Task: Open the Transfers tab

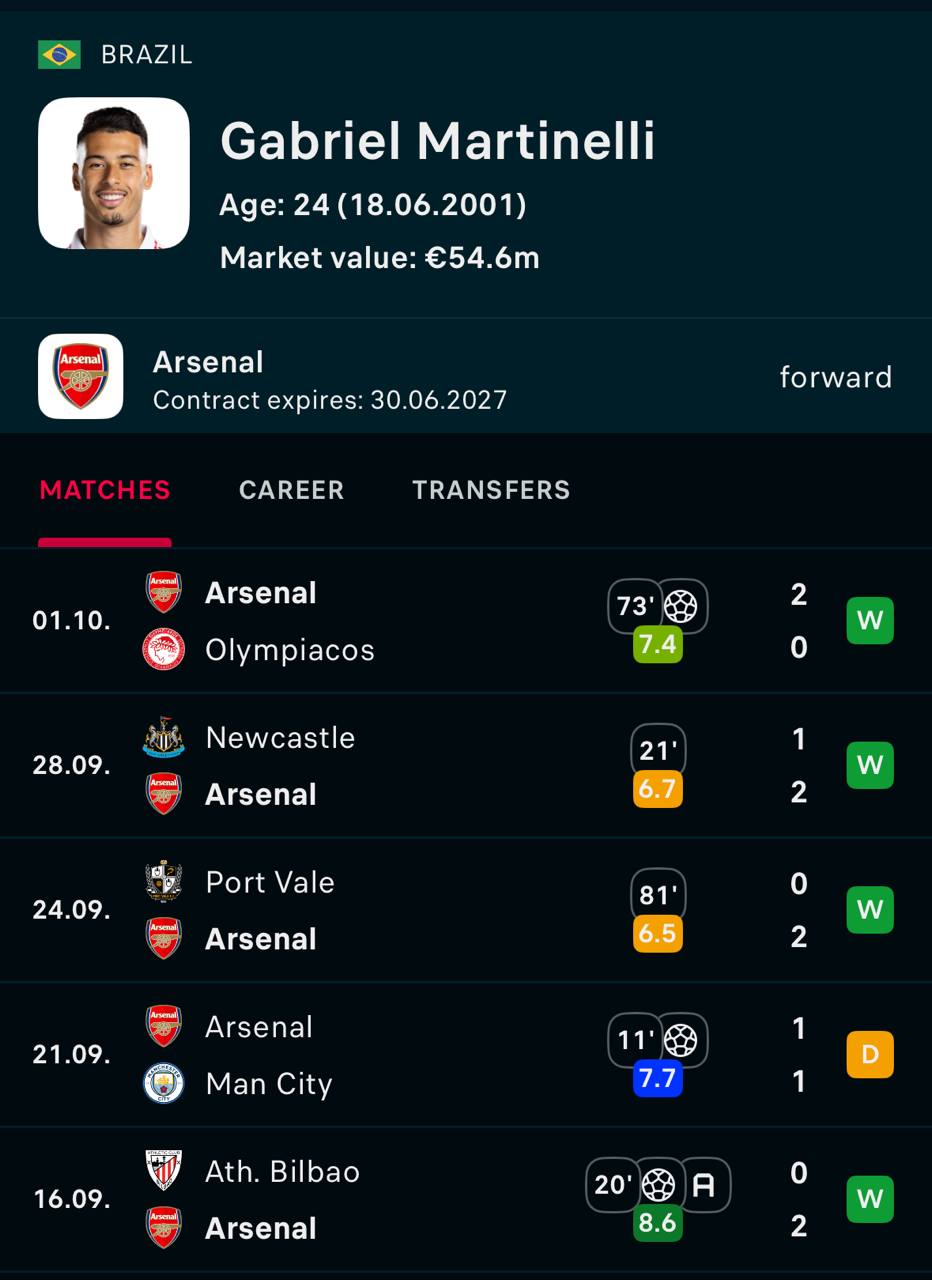Action: coord(491,490)
